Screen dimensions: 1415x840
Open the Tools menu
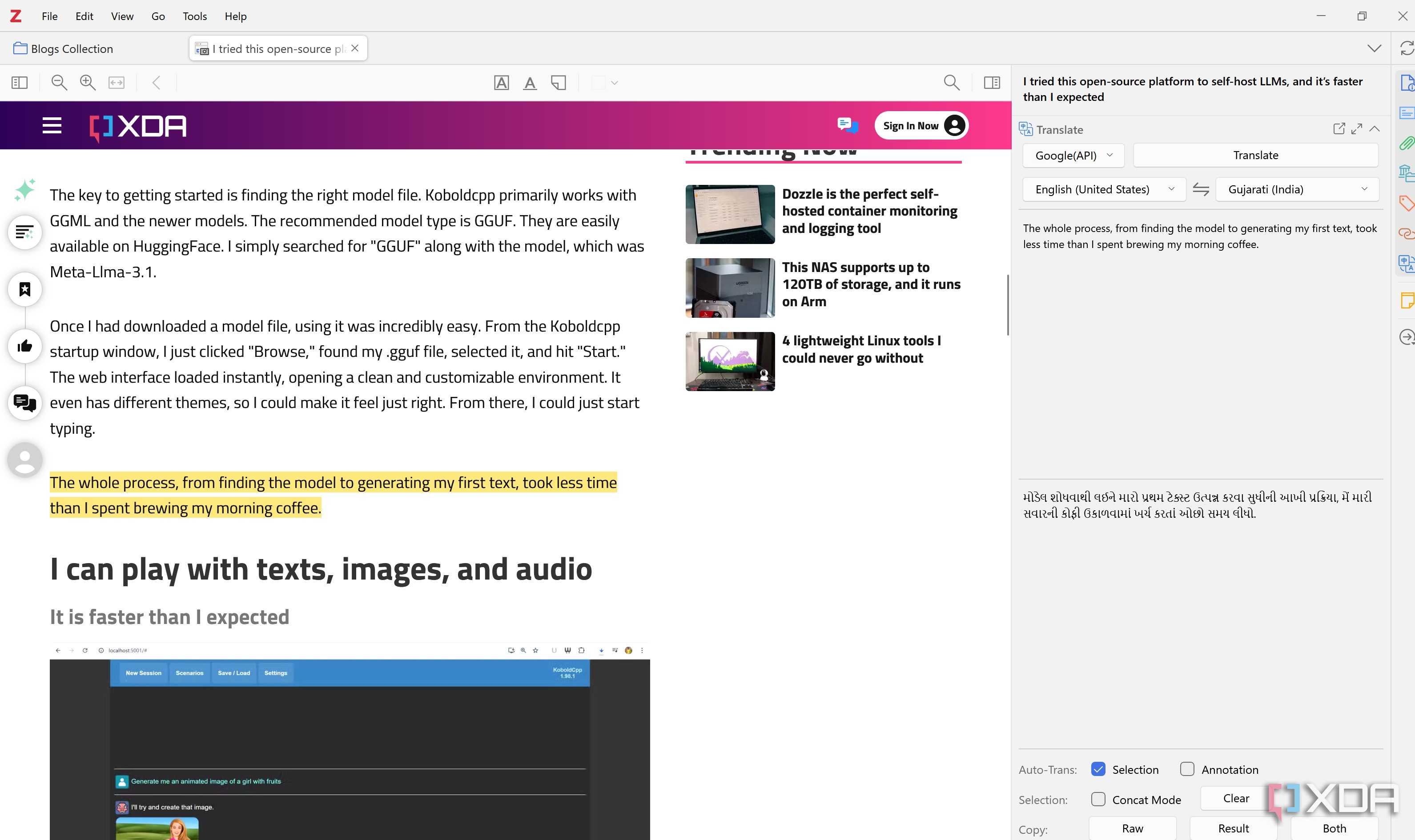(x=195, y=16)
